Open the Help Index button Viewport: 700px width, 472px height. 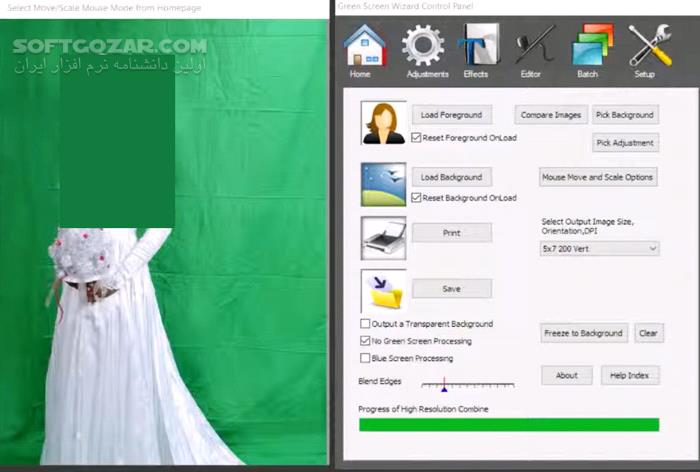pyautogui.click(x=629, y=375)
